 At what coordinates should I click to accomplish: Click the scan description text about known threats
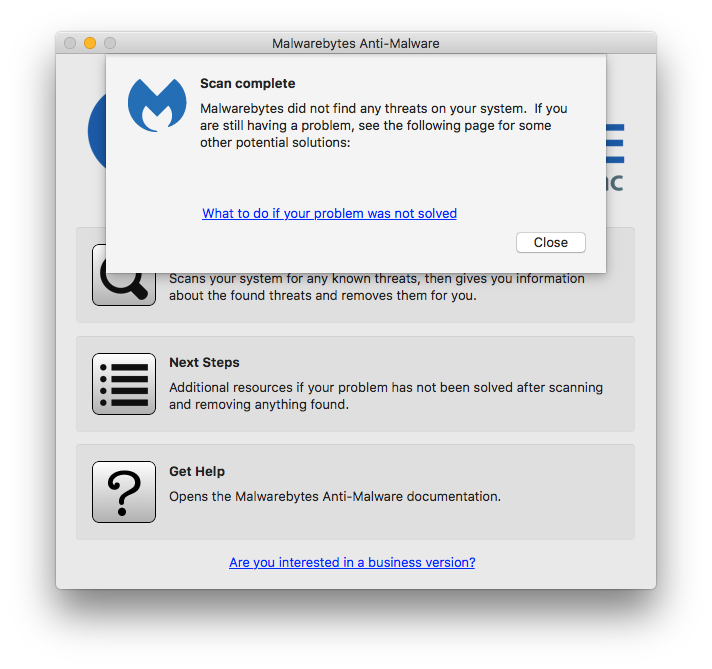click(x=377, y=287)
